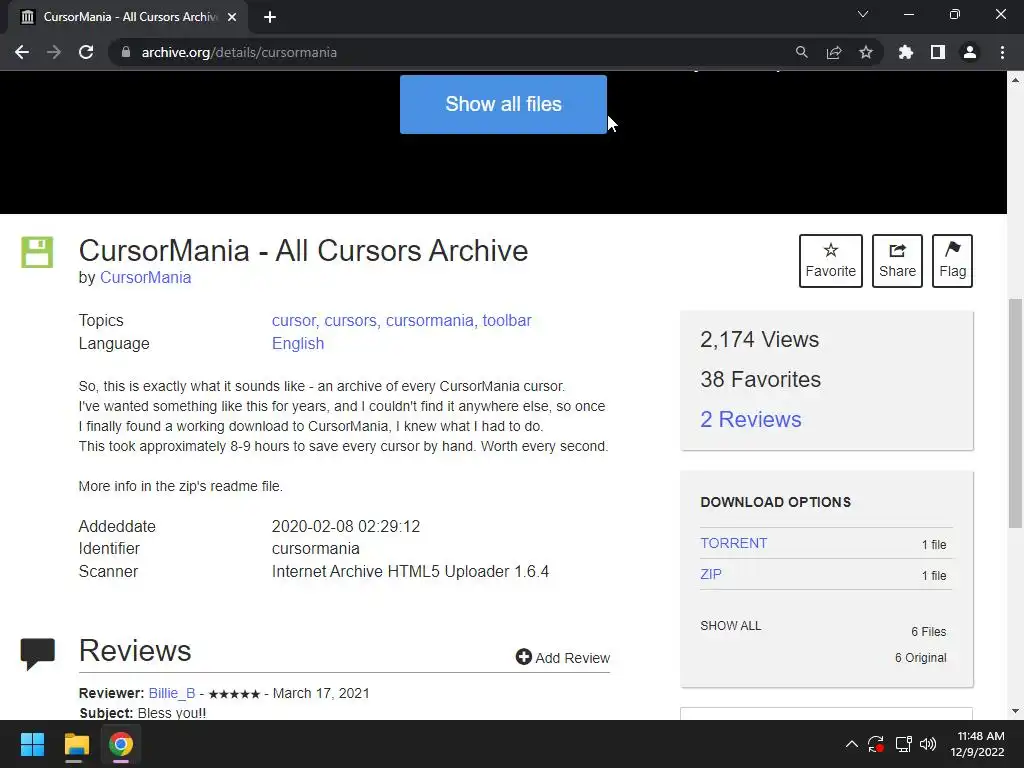Open the taskbar clock and date
This screenshot has width=1024, height=768.
[x=978, y=744]
